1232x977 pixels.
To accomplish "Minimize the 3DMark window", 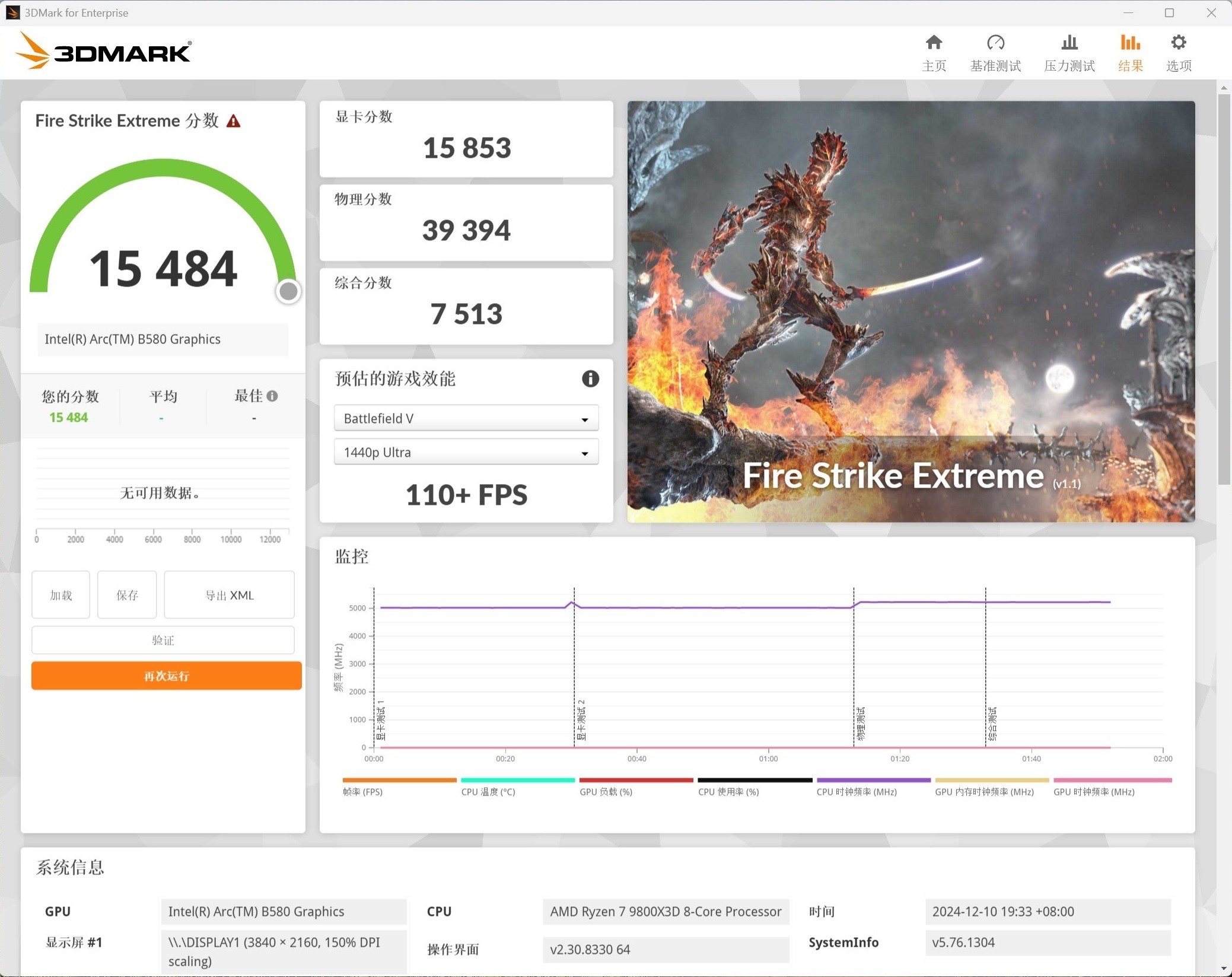I will [1128, 12].
